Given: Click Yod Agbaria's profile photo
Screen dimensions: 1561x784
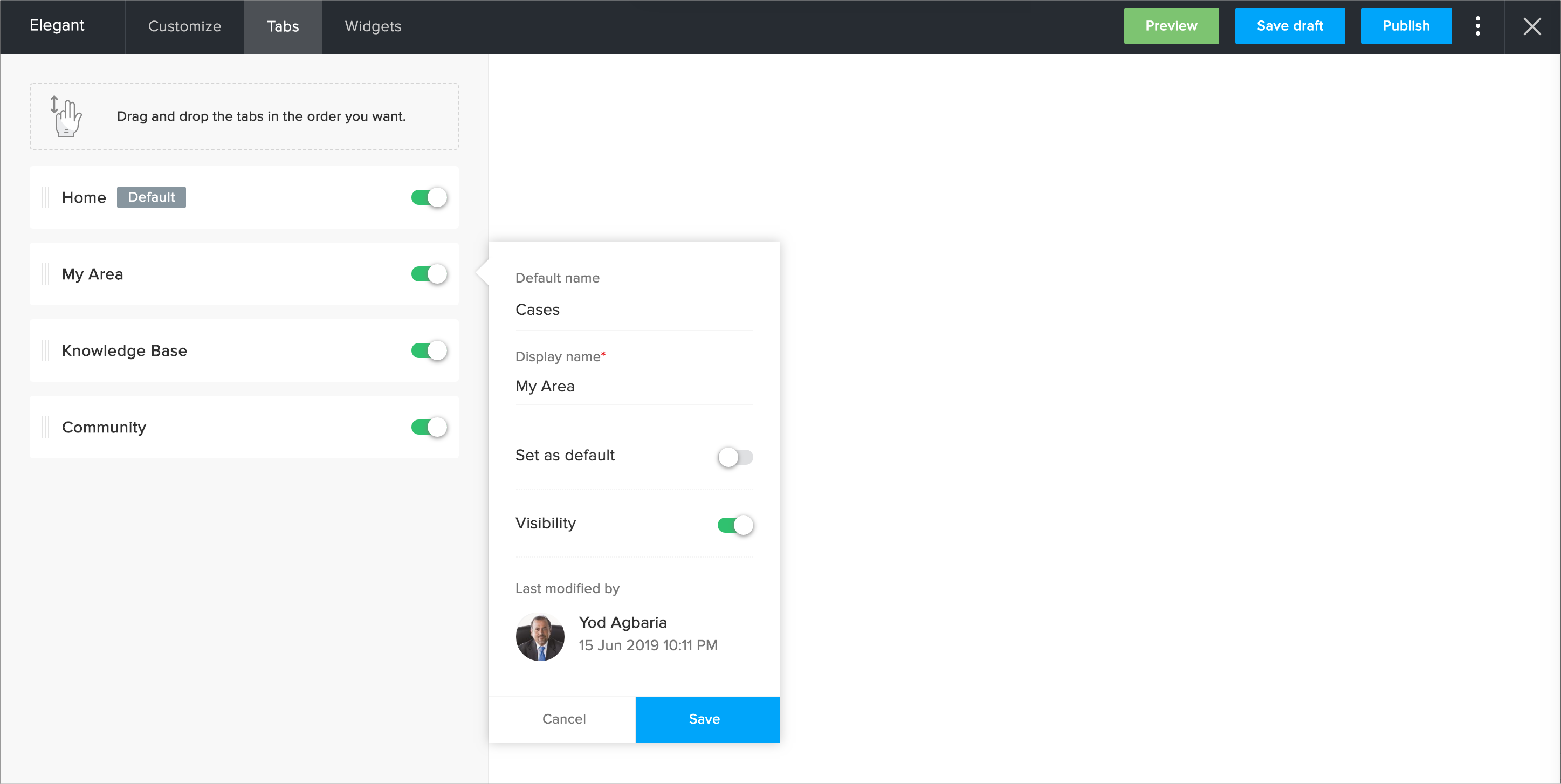Looking at the screenshot, I should (539, 636).
